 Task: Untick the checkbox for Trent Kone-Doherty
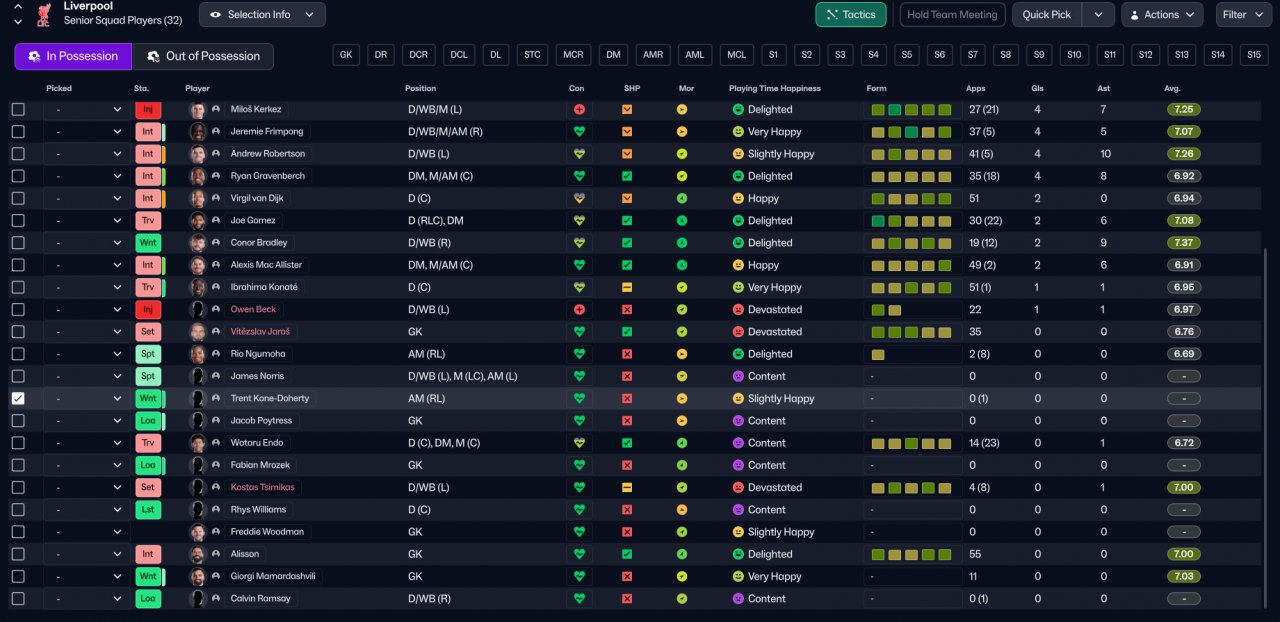[x=18, y=398]
